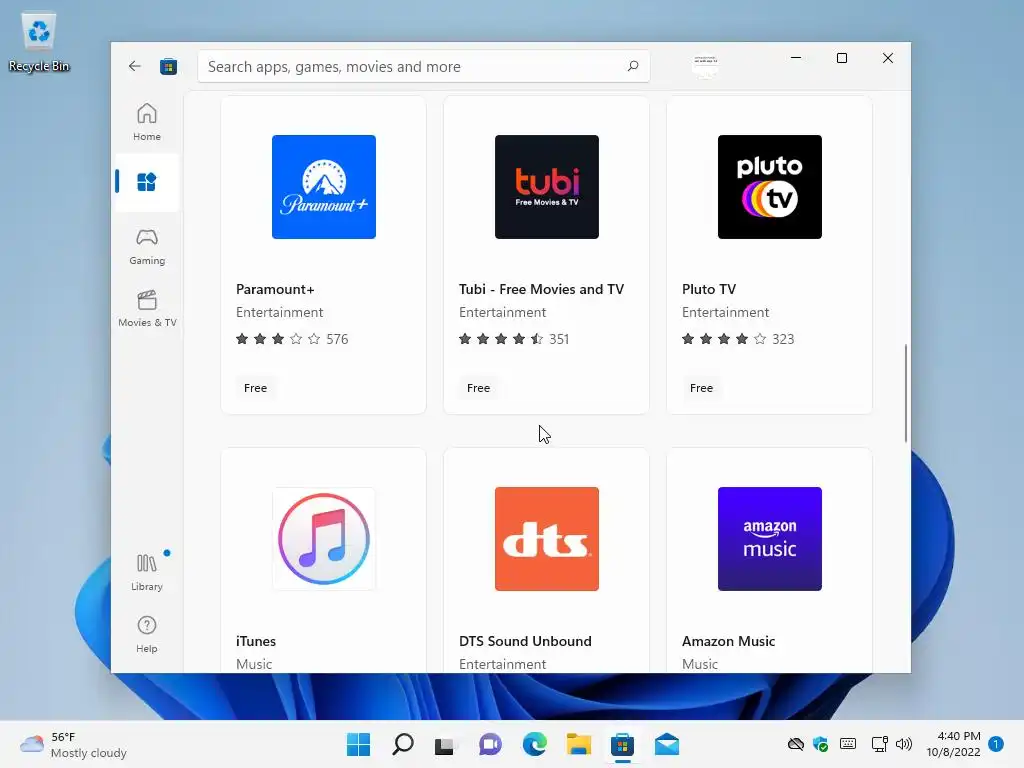Click Microsoft Store taskbar icon

622,744
